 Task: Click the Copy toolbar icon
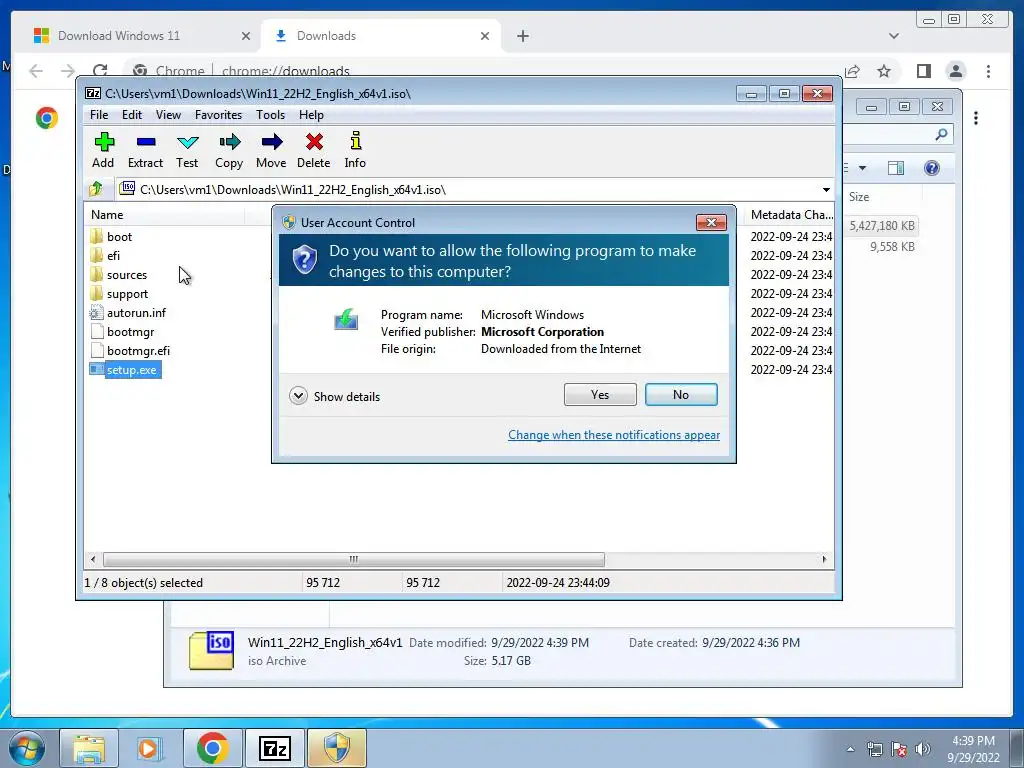(x=229, y=150)
